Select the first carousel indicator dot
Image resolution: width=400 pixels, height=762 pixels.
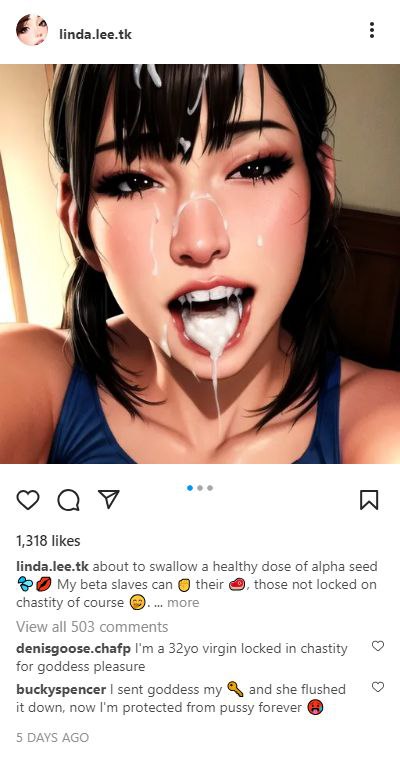point(190,488)
